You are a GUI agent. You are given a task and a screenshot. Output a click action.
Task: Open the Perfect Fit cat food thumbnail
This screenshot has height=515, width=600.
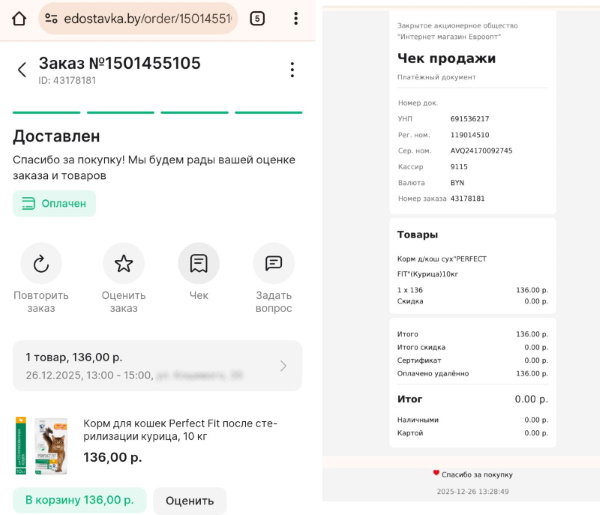click(x=41, y=445)
